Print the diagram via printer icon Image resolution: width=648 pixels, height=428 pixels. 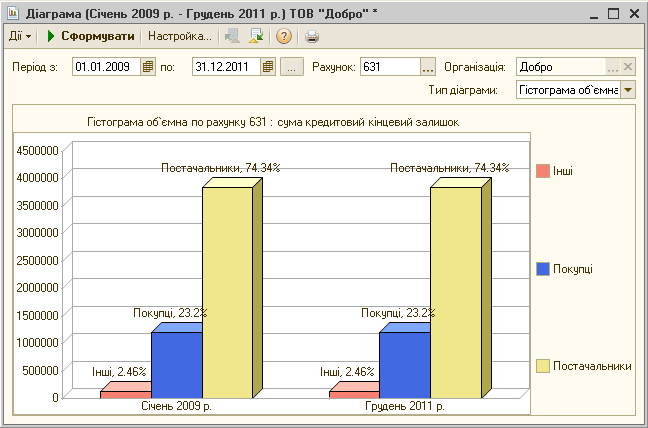pyautogui.click(x=312, y=37)
